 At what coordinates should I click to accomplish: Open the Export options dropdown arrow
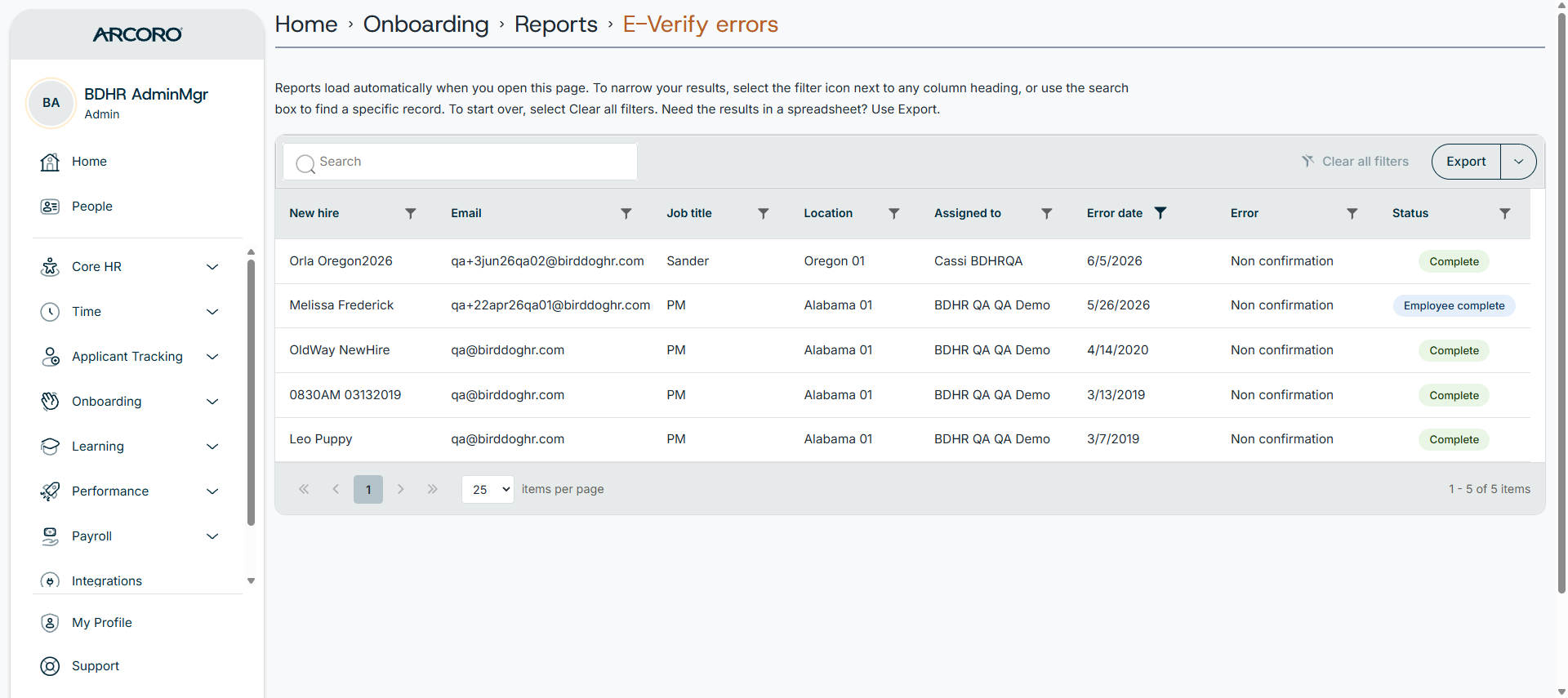click(x=1518, y=162)
